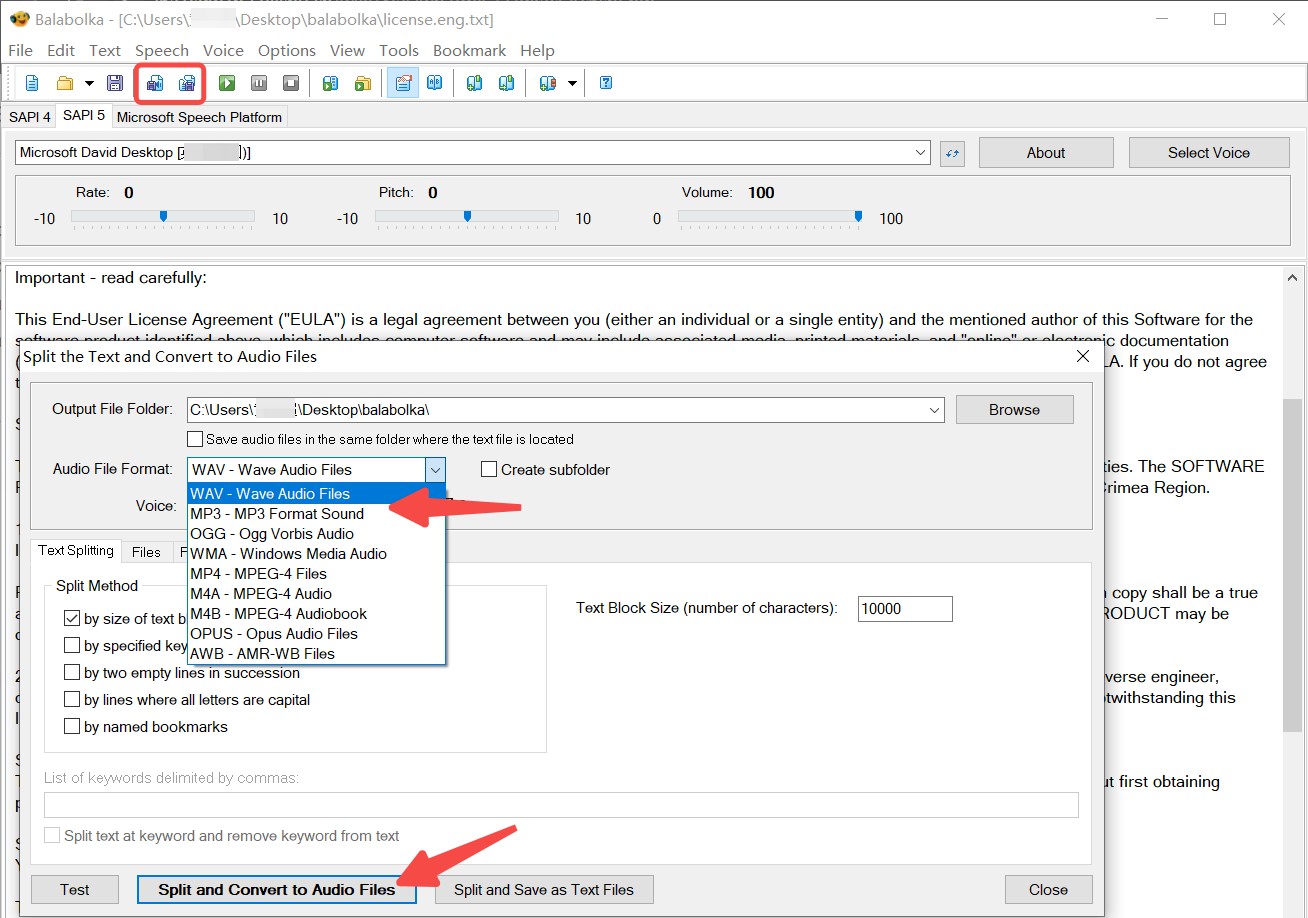This screenshot has width=1308, height=918.
Task: Open a file using the folder icon
Action: [65, 83]
